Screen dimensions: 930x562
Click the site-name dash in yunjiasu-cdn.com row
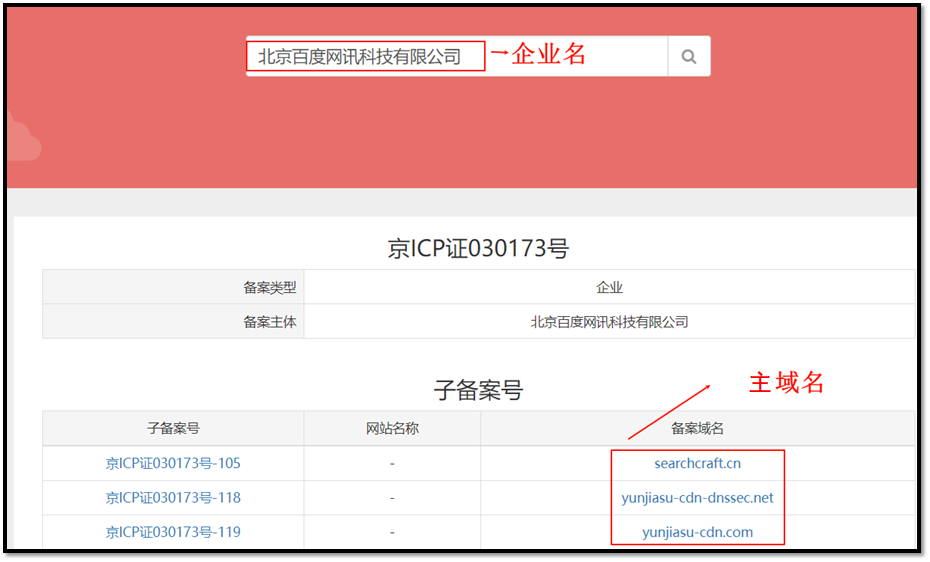[392, 532]
